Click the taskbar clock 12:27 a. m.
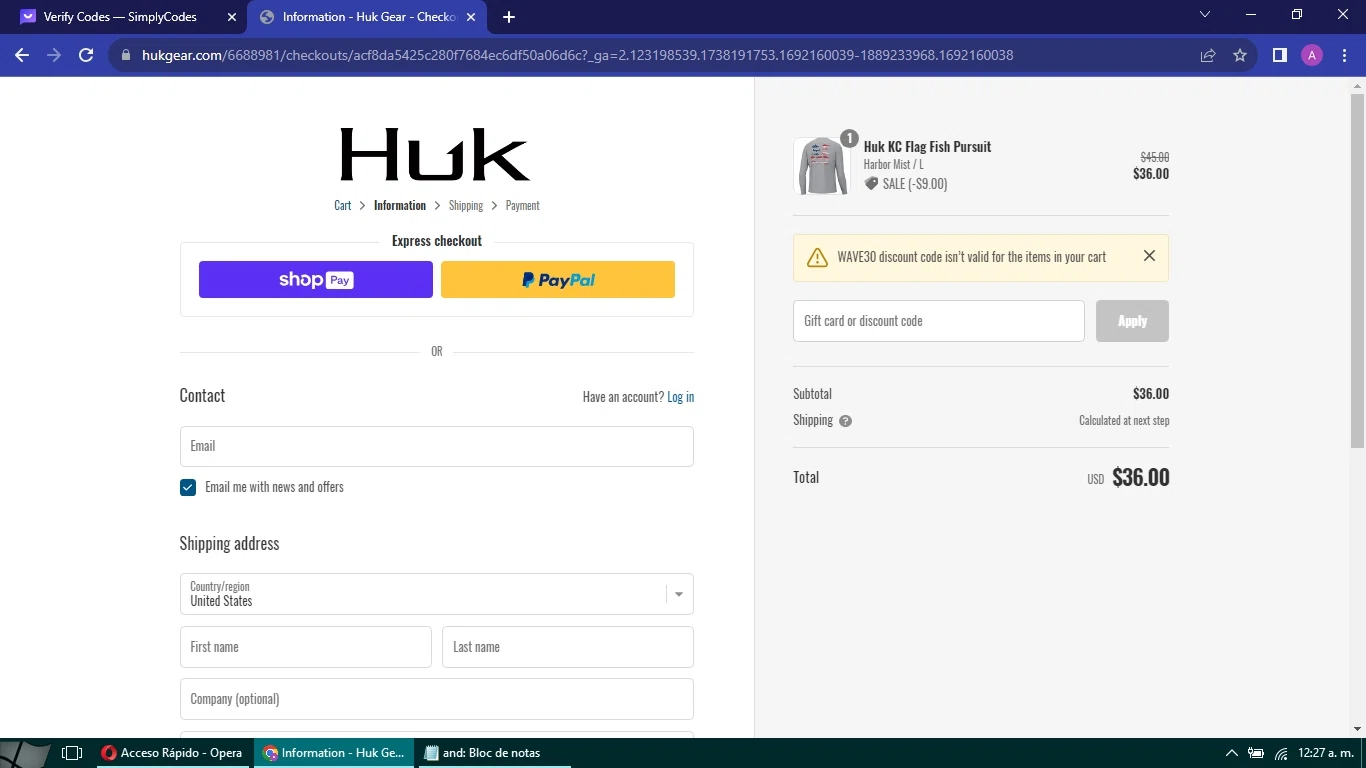 (x=1325, y=753)
